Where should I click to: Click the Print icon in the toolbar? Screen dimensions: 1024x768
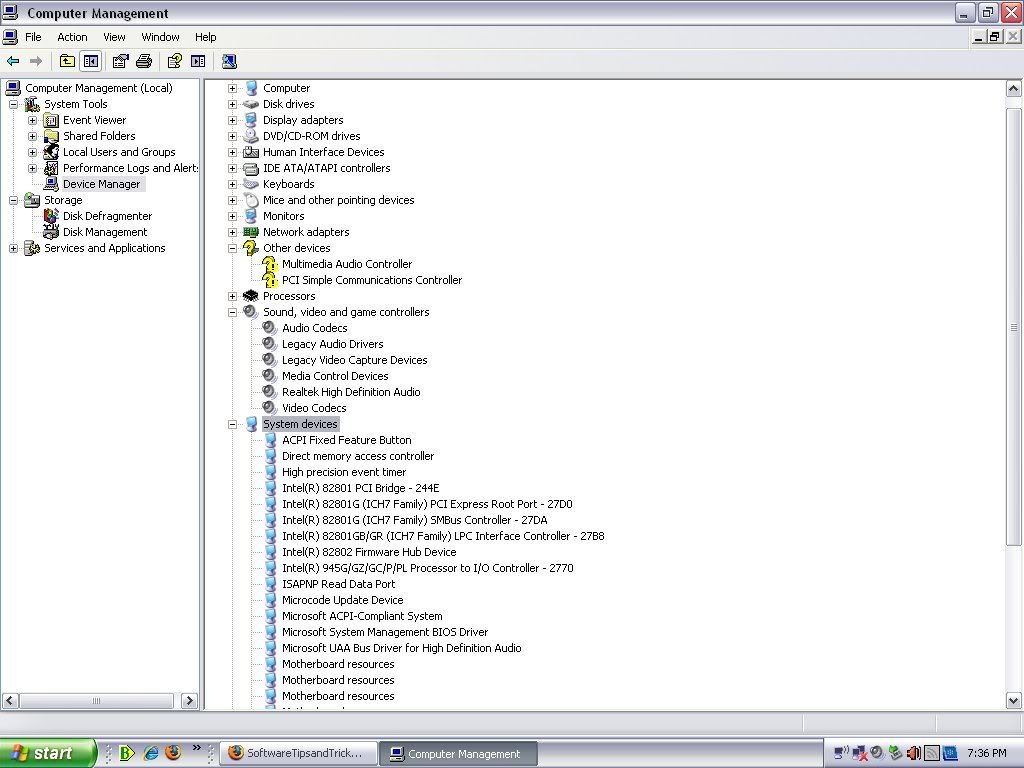144,61
